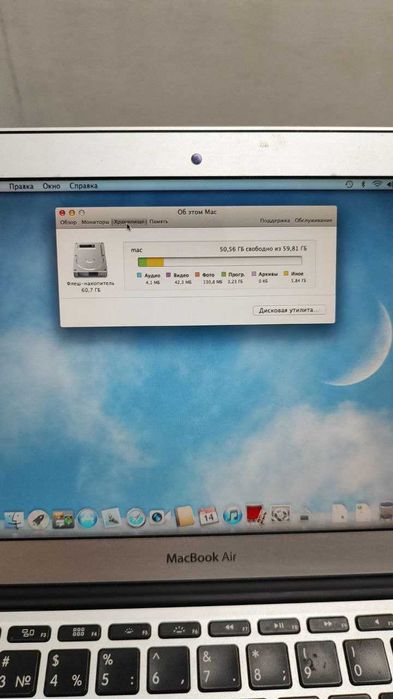This screenshot has height=699, width=393.
Task: Zoom the Об этом Mac window
Action: click(x=81, y=213)
